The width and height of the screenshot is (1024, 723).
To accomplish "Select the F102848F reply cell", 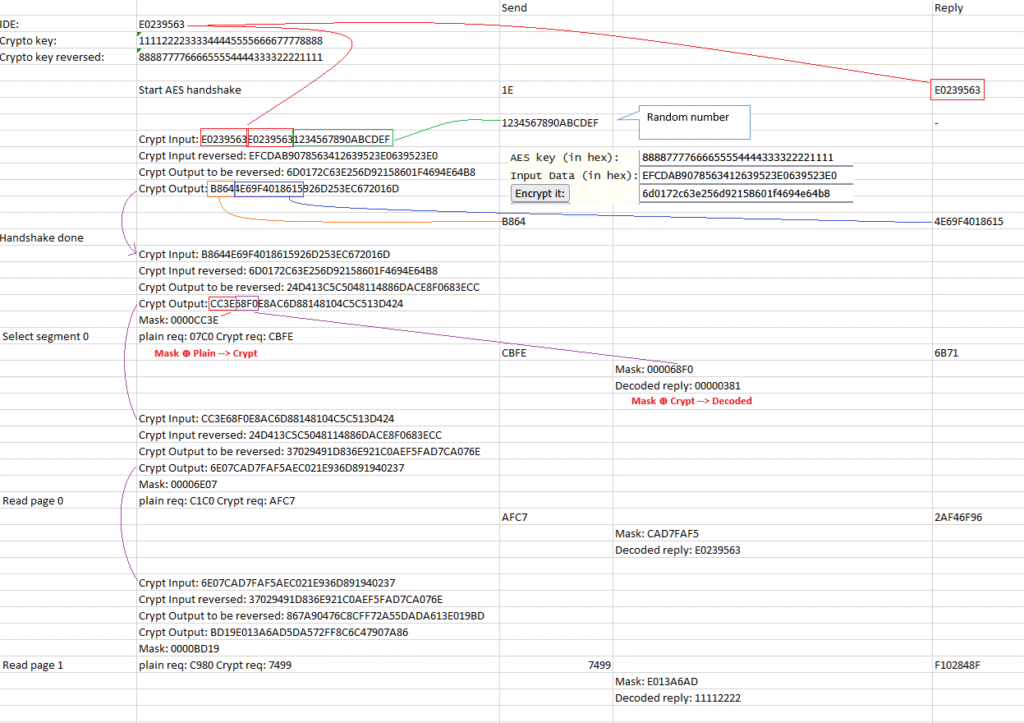I will click(x=958, y=665).
